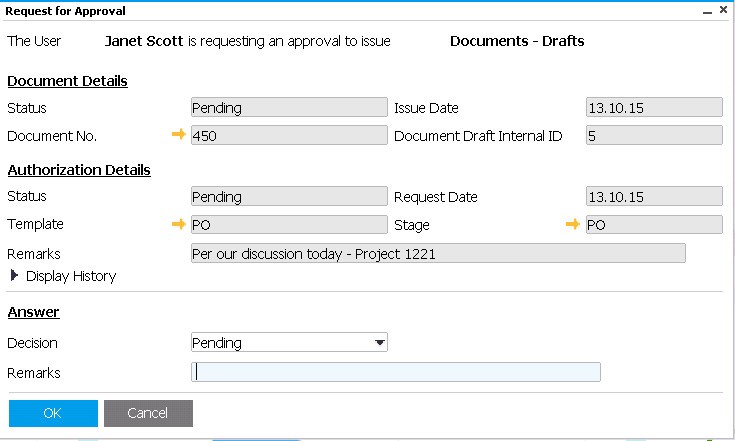
Task: Click the Issue Date field
Action: pyautogui.click(x=654, y=108)
